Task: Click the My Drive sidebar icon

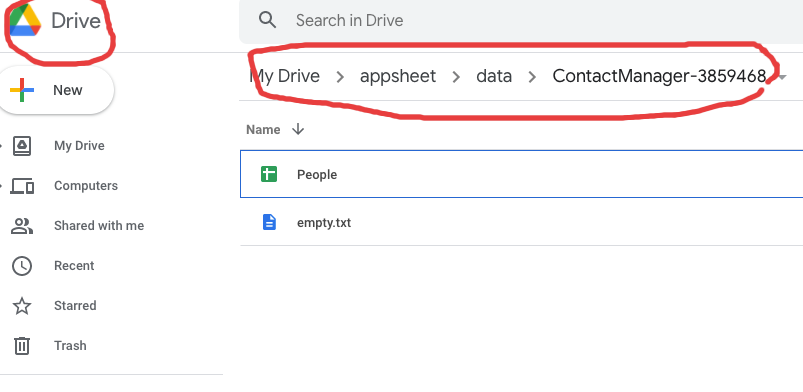Action: click(22, 146)
